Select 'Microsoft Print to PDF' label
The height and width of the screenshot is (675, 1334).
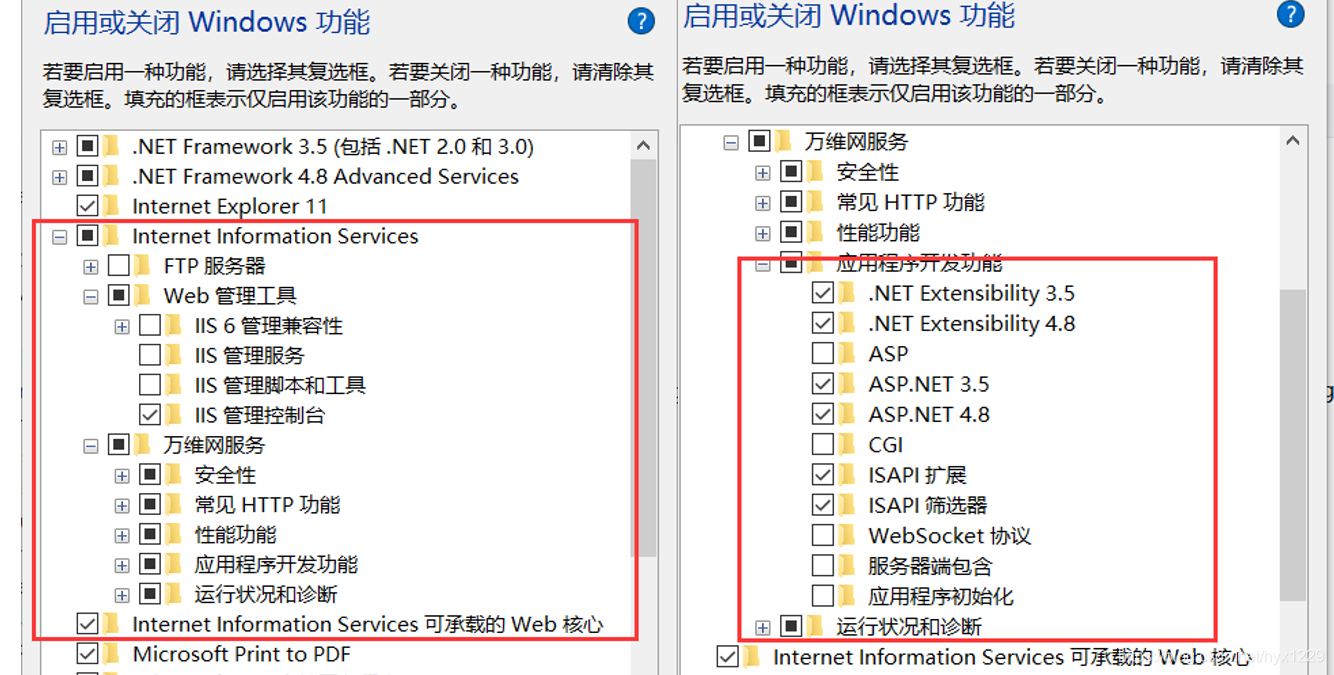241,654
